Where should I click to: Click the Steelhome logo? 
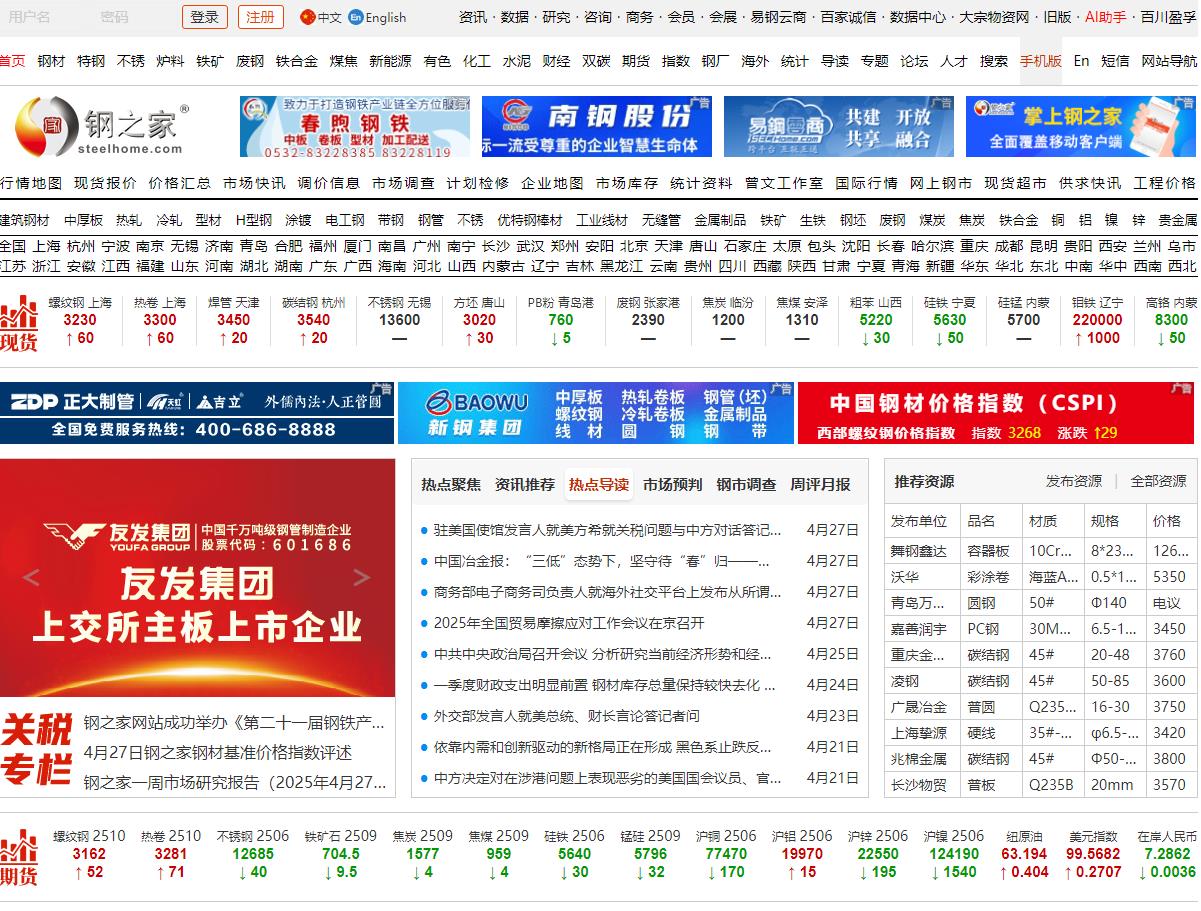100,127
